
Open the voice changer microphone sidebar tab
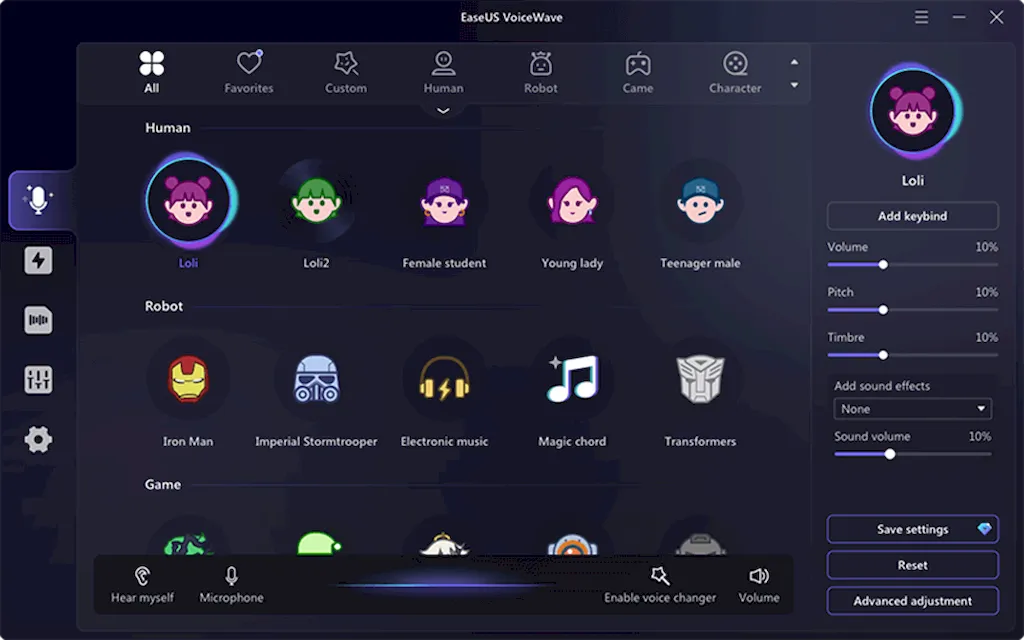(x=38, y=200)
